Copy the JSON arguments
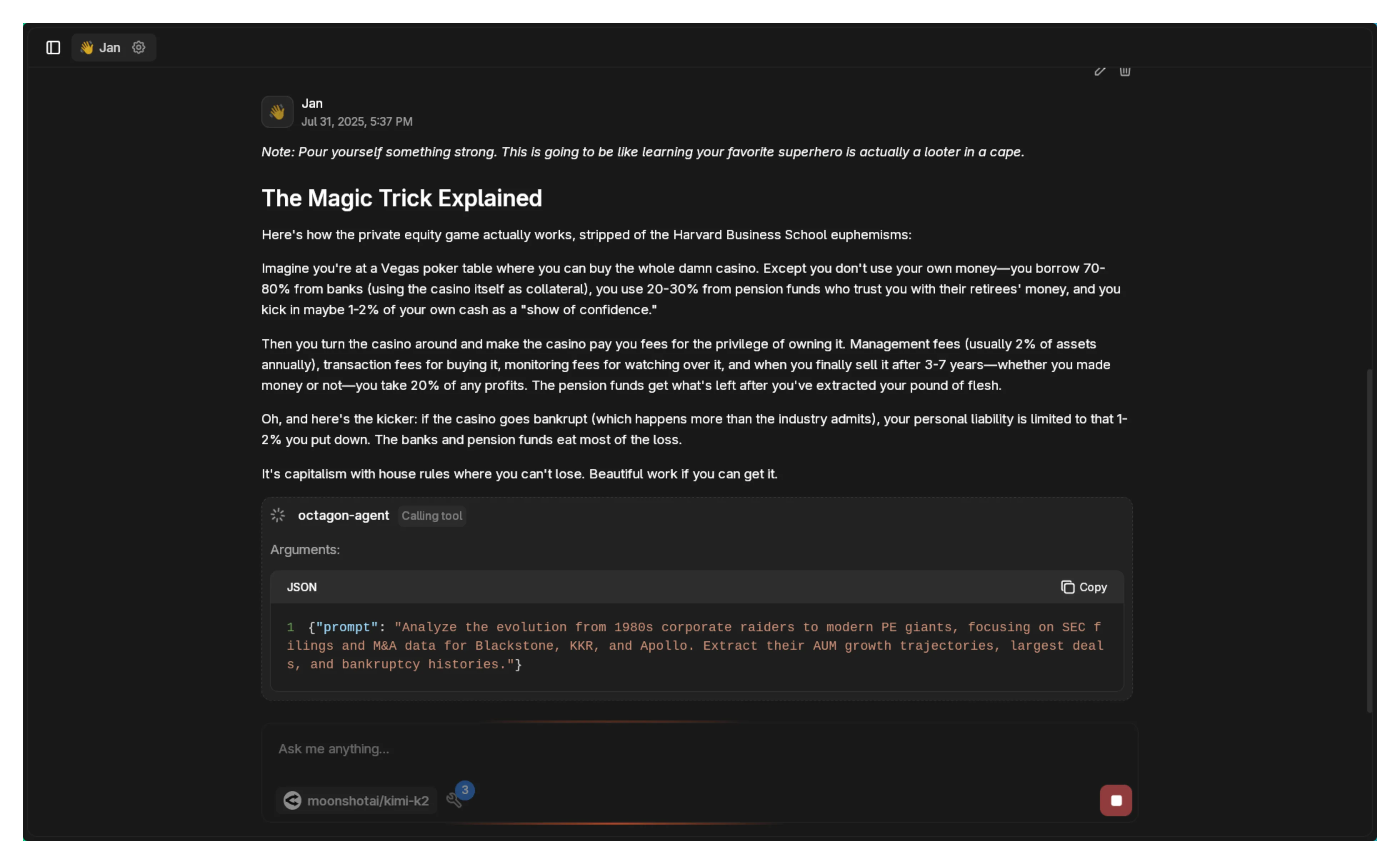Viewport: 1400px width, 864px height. pyautogui.click(x=1084, y=587)
